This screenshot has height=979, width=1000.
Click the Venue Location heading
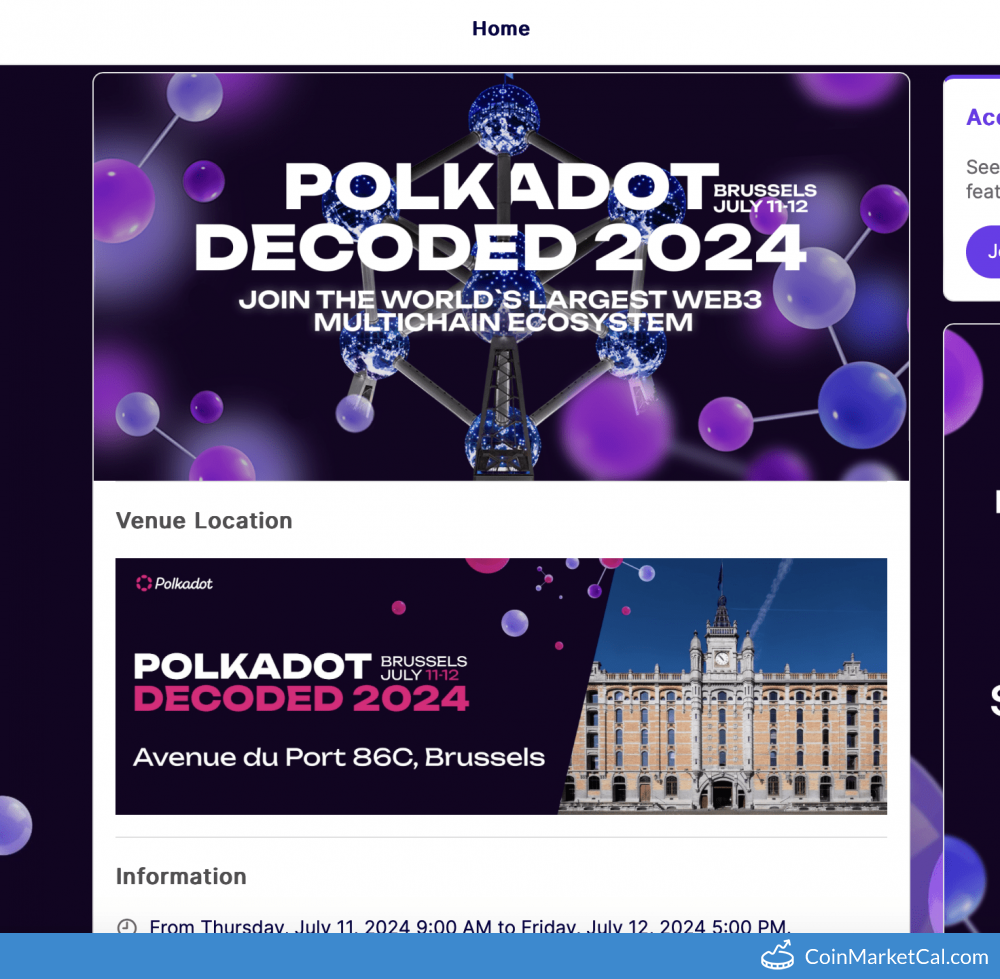pos(204,521)
